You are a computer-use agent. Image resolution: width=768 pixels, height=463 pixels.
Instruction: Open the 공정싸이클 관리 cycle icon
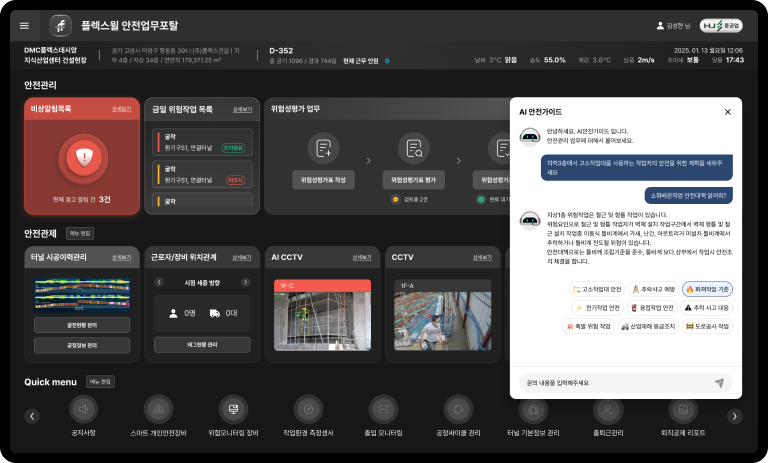pyautogui.click(x=458, y=409)
